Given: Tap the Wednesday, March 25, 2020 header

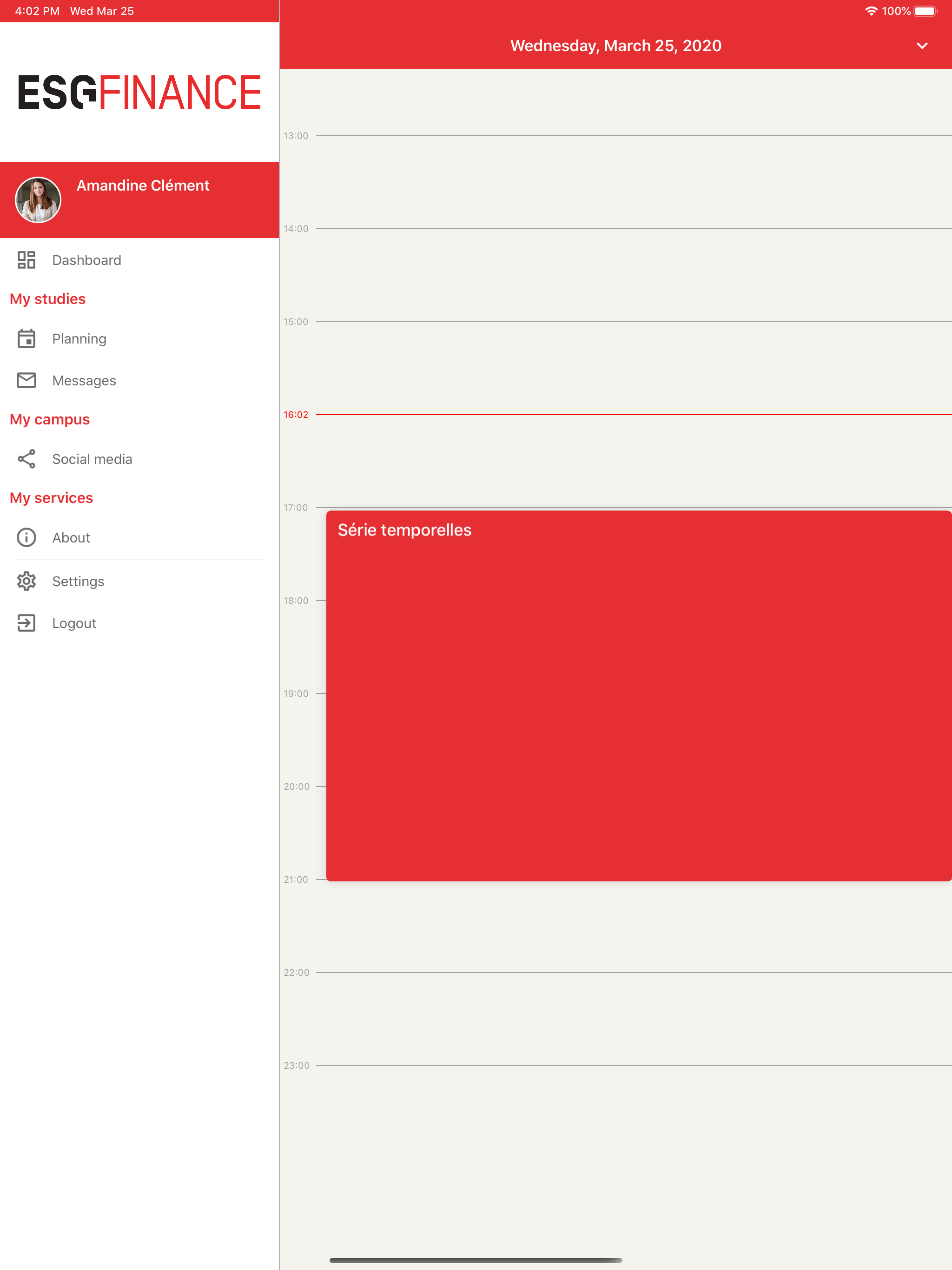Looking at the screenshot, I should (615, 46).
